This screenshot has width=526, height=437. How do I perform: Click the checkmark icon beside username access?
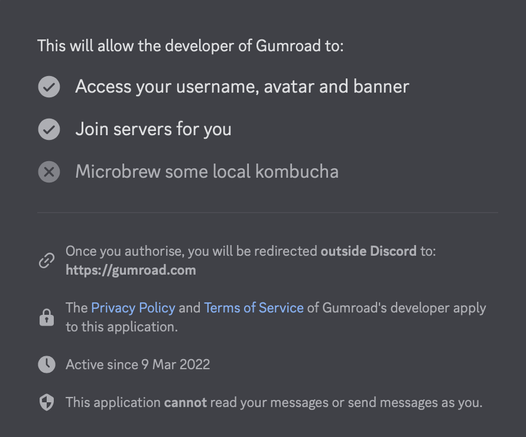(49, 87)
